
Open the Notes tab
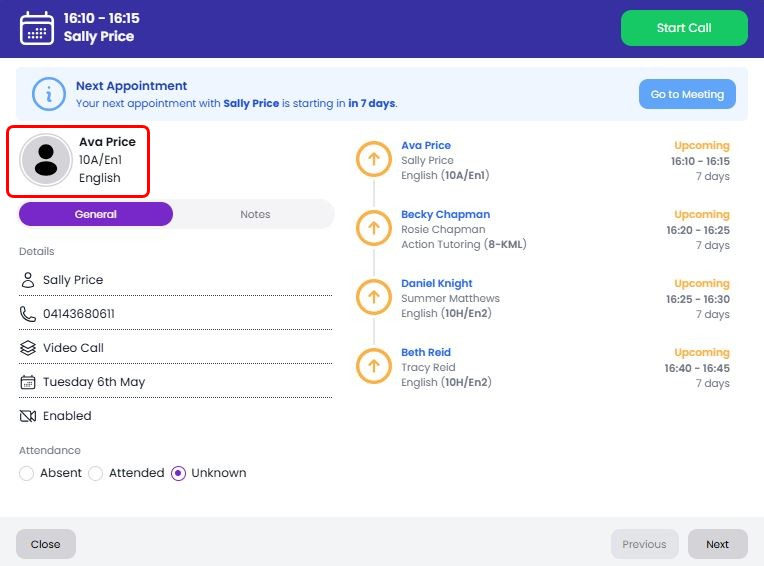click(x=255, y=214)
